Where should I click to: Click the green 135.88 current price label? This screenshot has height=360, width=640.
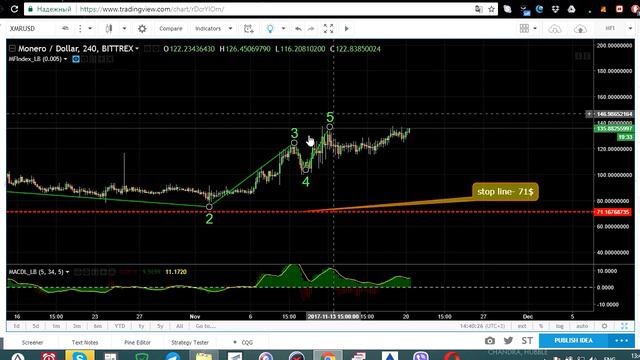click(614, 129)
